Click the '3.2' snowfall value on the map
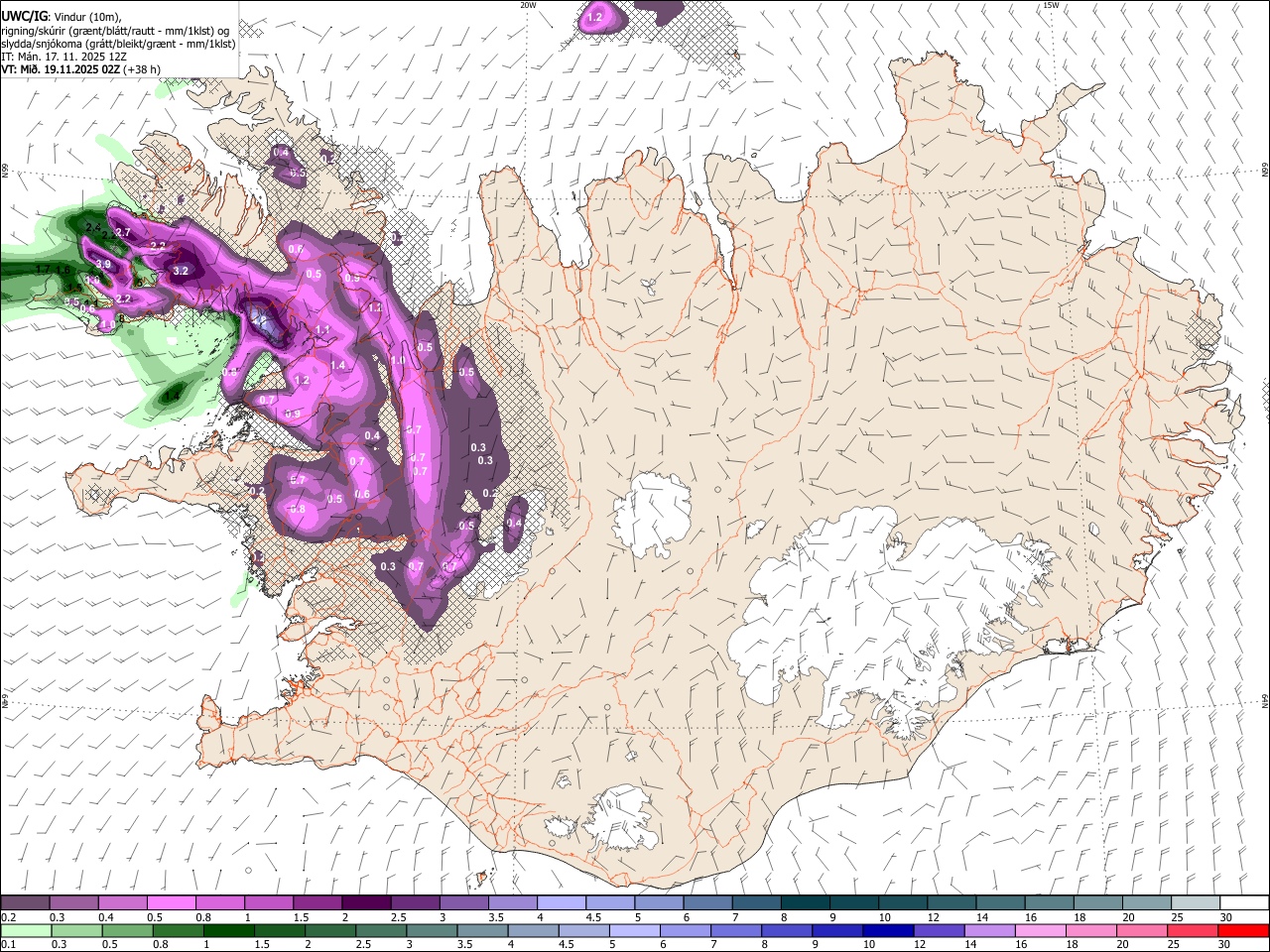 coord(181,271)
